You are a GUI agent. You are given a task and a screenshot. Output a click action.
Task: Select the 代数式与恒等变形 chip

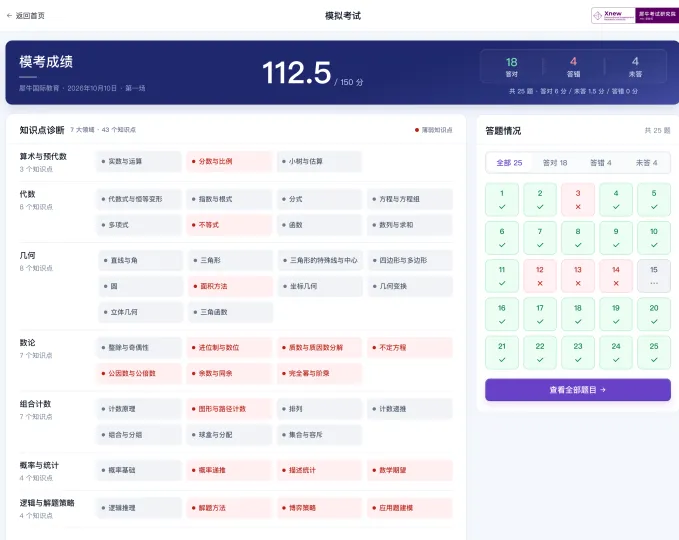(139, 199)
